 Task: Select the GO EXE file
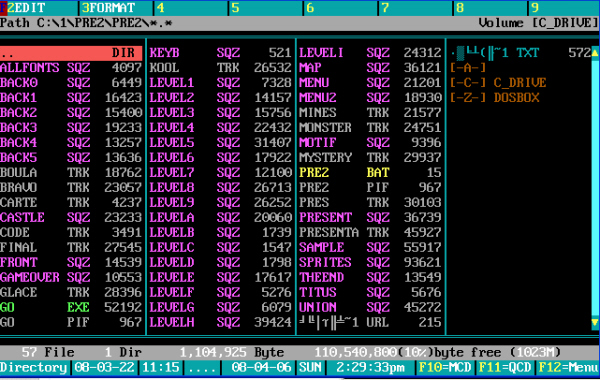[71, 307]
